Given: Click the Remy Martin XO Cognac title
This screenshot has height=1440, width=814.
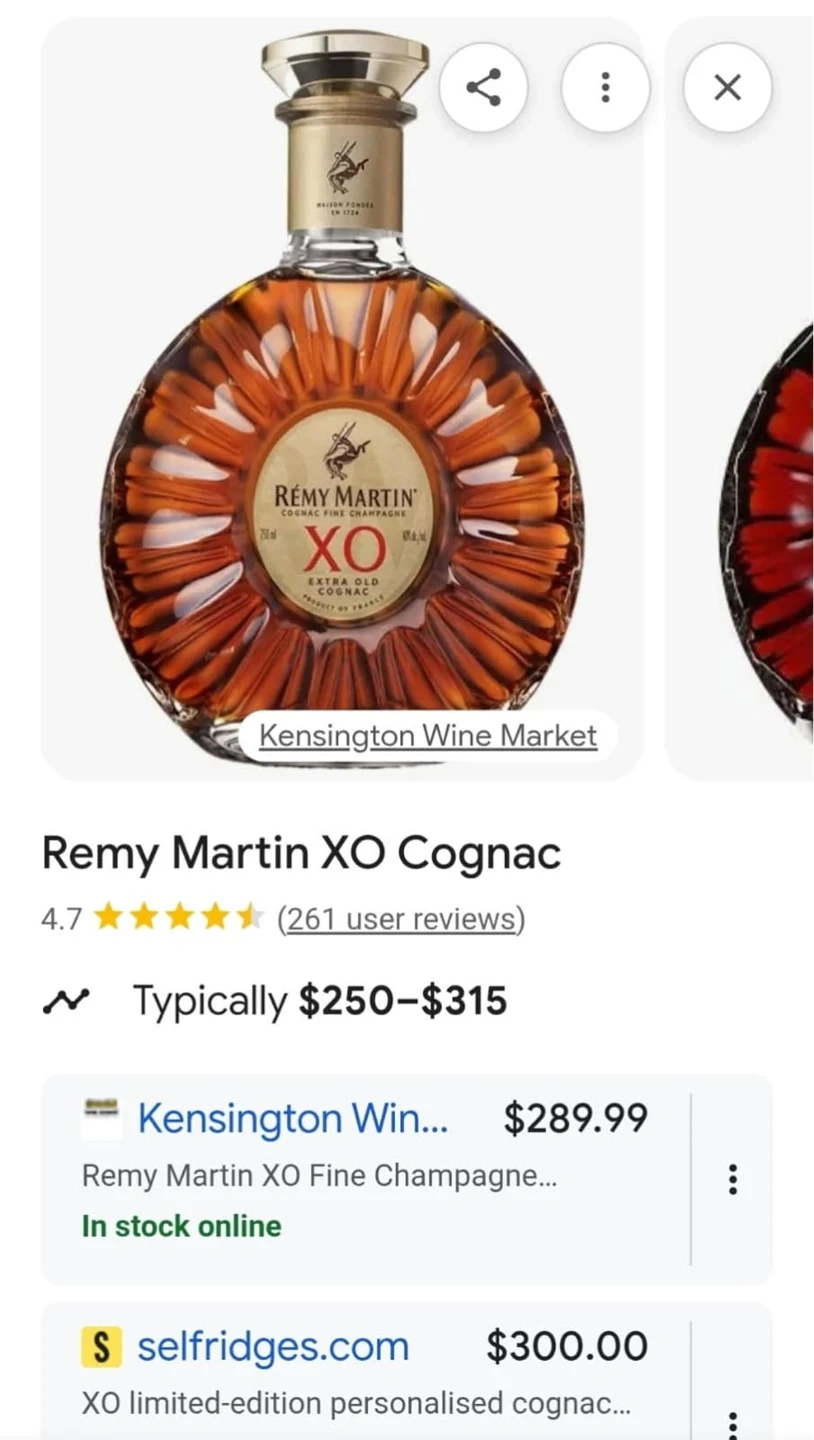Looking at the screenshot, I should [x=301, y=854].
